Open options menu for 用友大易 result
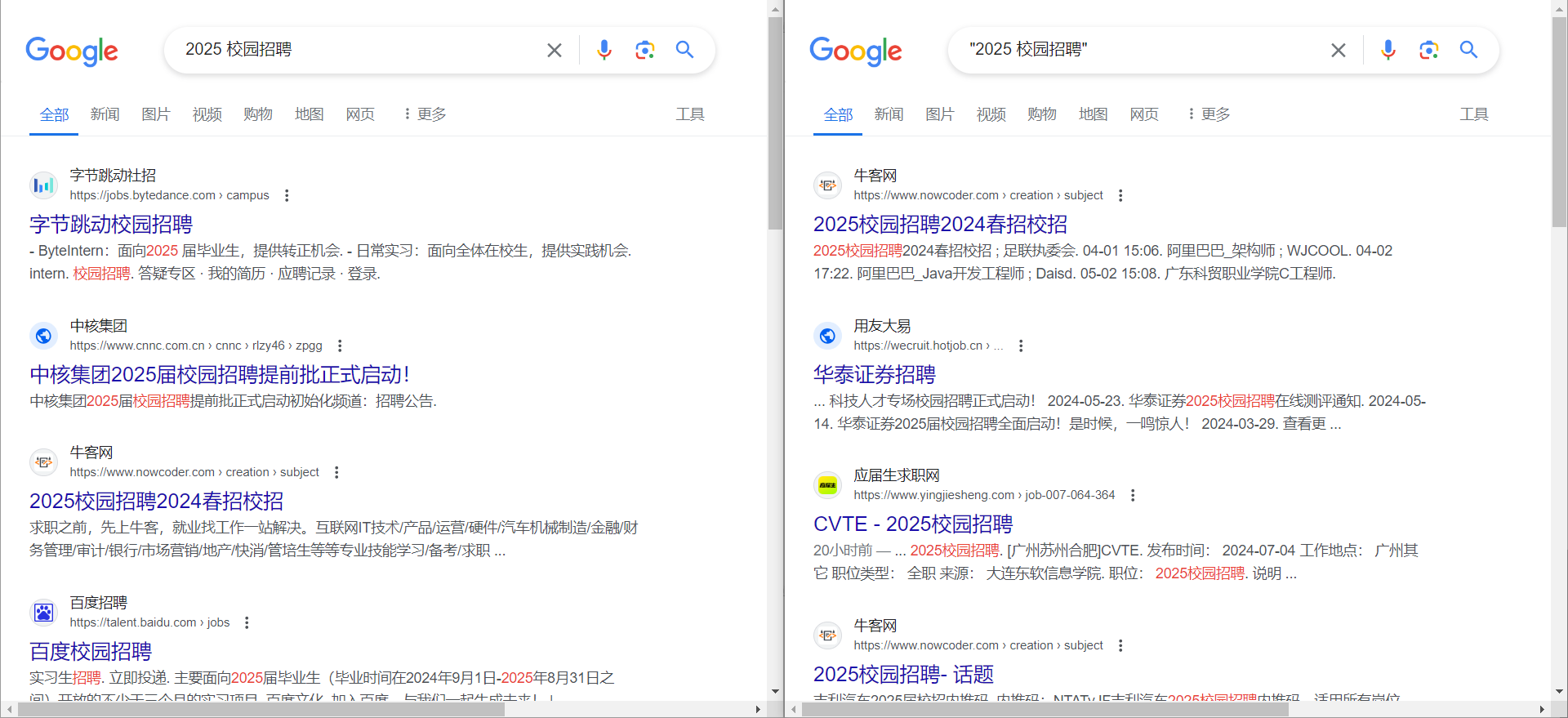 [1021, 346]
